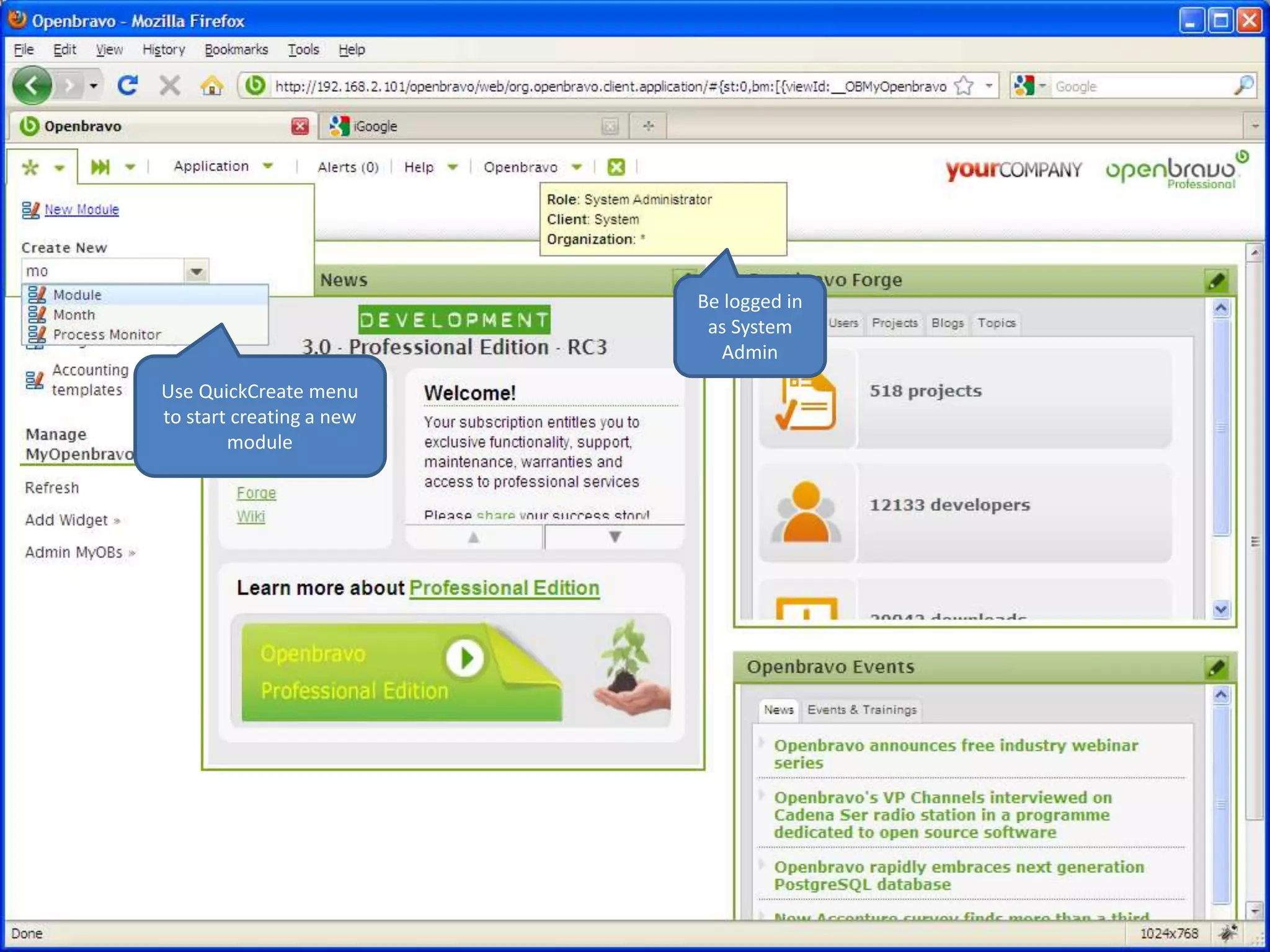The width and height of the screenshot is (1270, 952).
Task: Select Month from the Create New list
Action: (146, 315)
